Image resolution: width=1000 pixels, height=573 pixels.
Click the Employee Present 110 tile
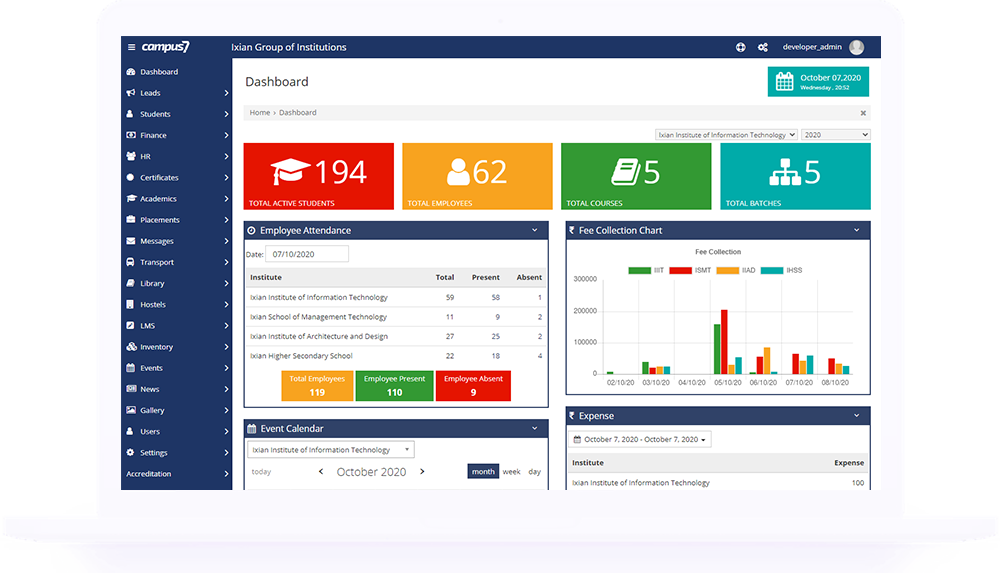click(394, 385)
